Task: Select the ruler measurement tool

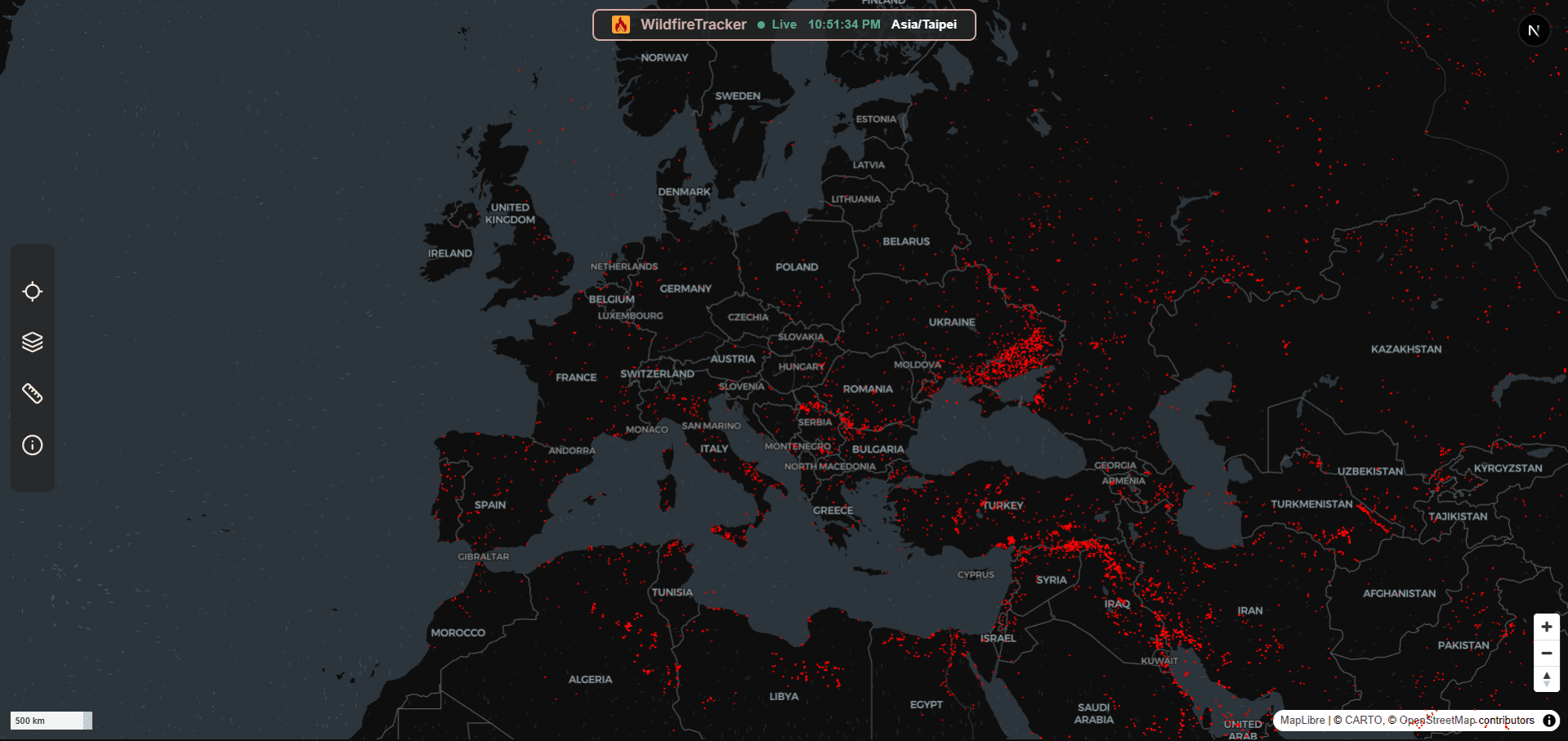Action: (33, 394)
